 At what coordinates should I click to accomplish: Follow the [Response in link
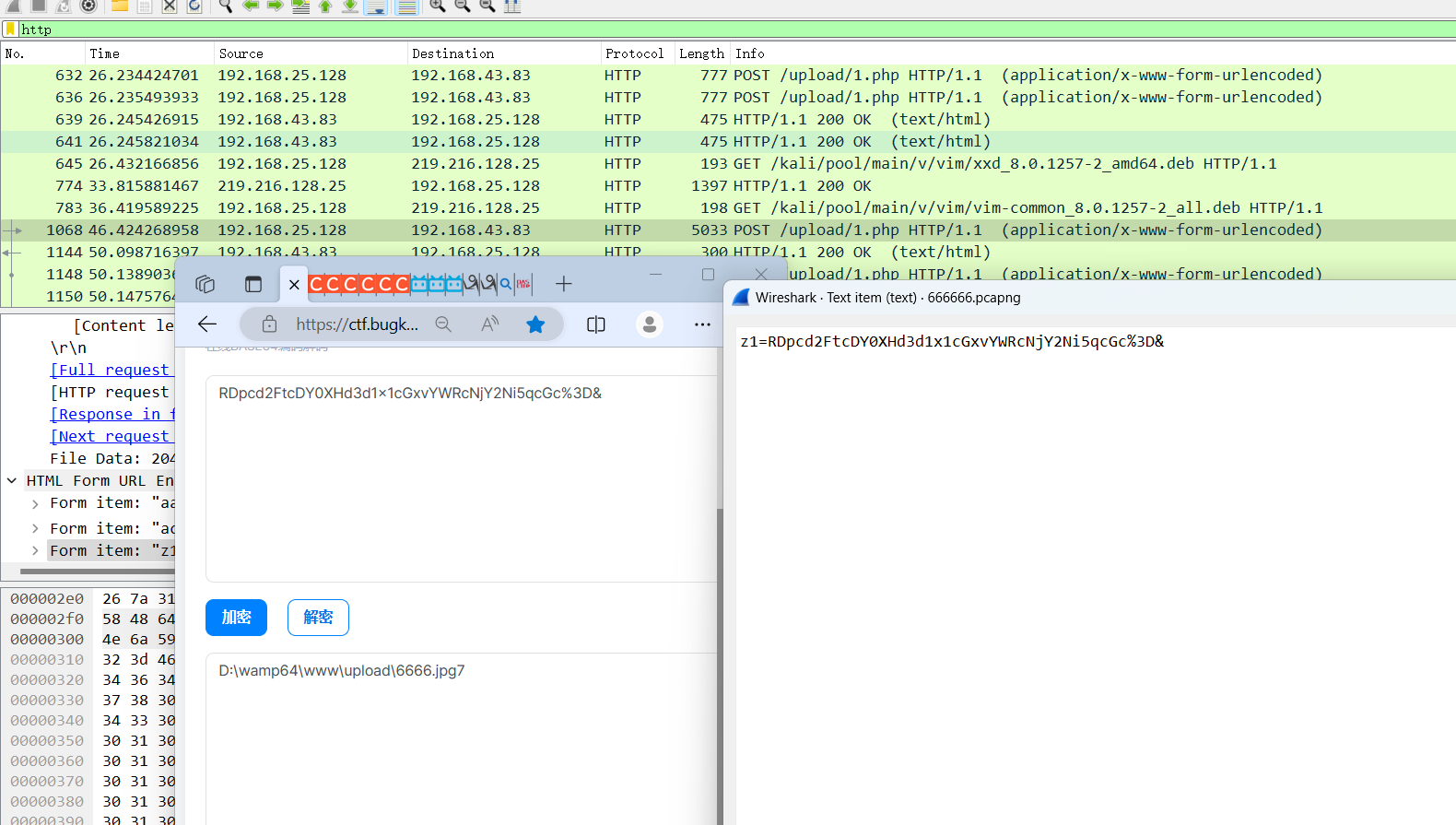coord(112,414)
